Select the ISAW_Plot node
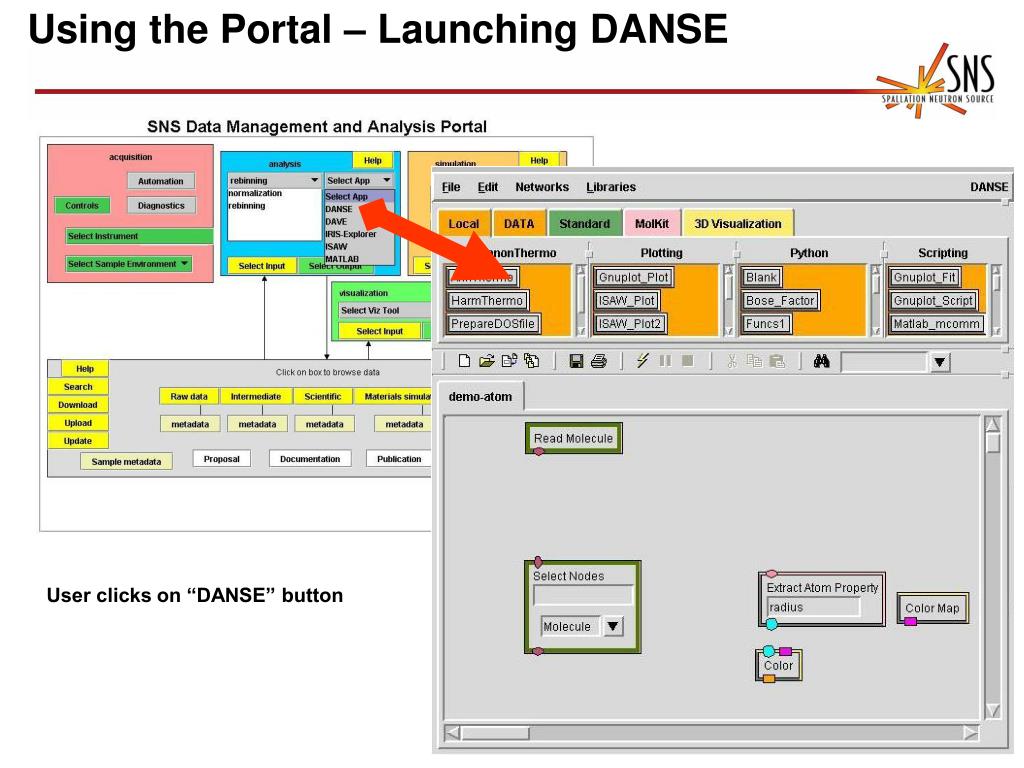1024x768 pixels. coord(626,300)
